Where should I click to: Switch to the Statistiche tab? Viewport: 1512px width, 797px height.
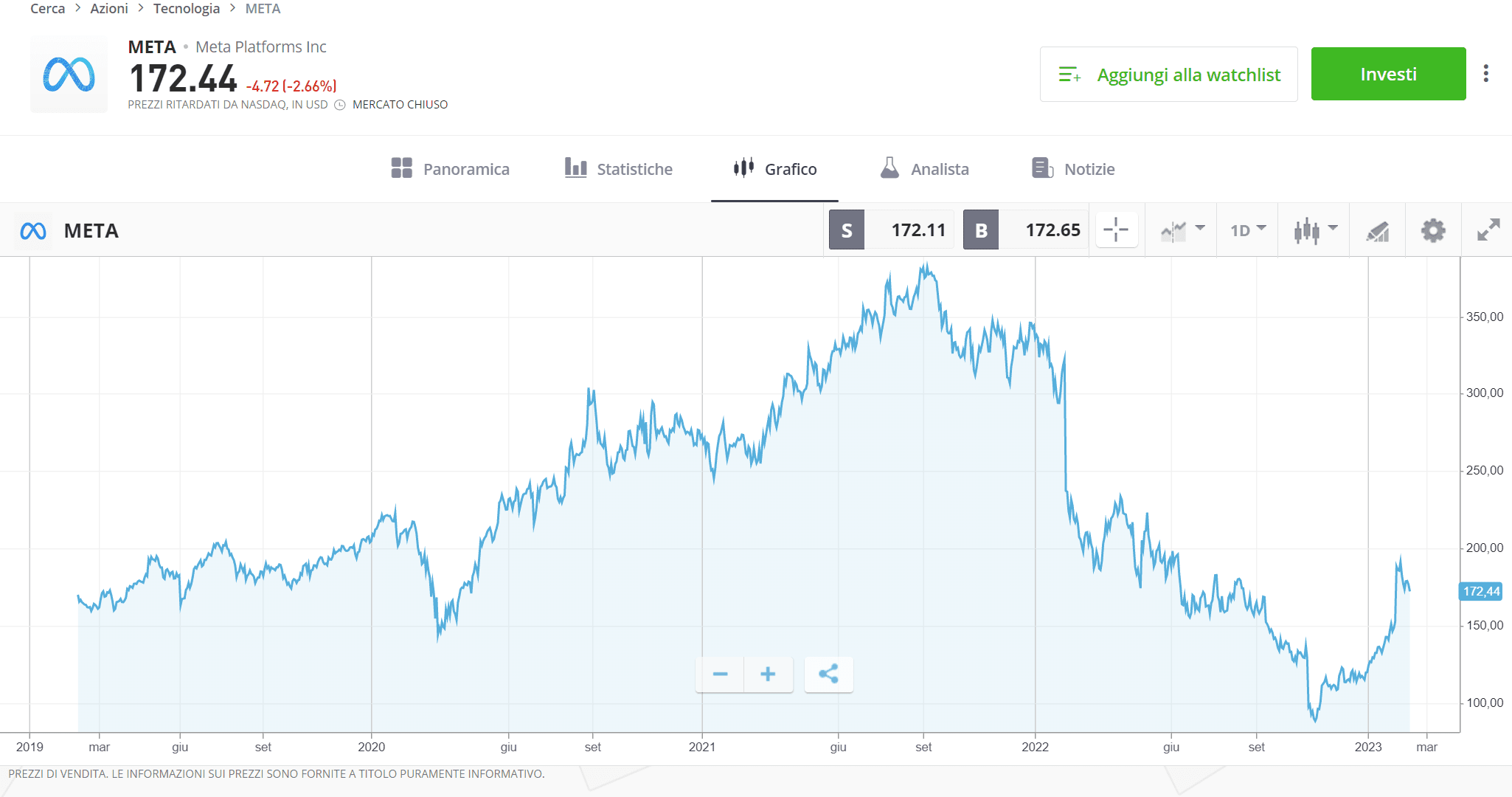point(618,169)
